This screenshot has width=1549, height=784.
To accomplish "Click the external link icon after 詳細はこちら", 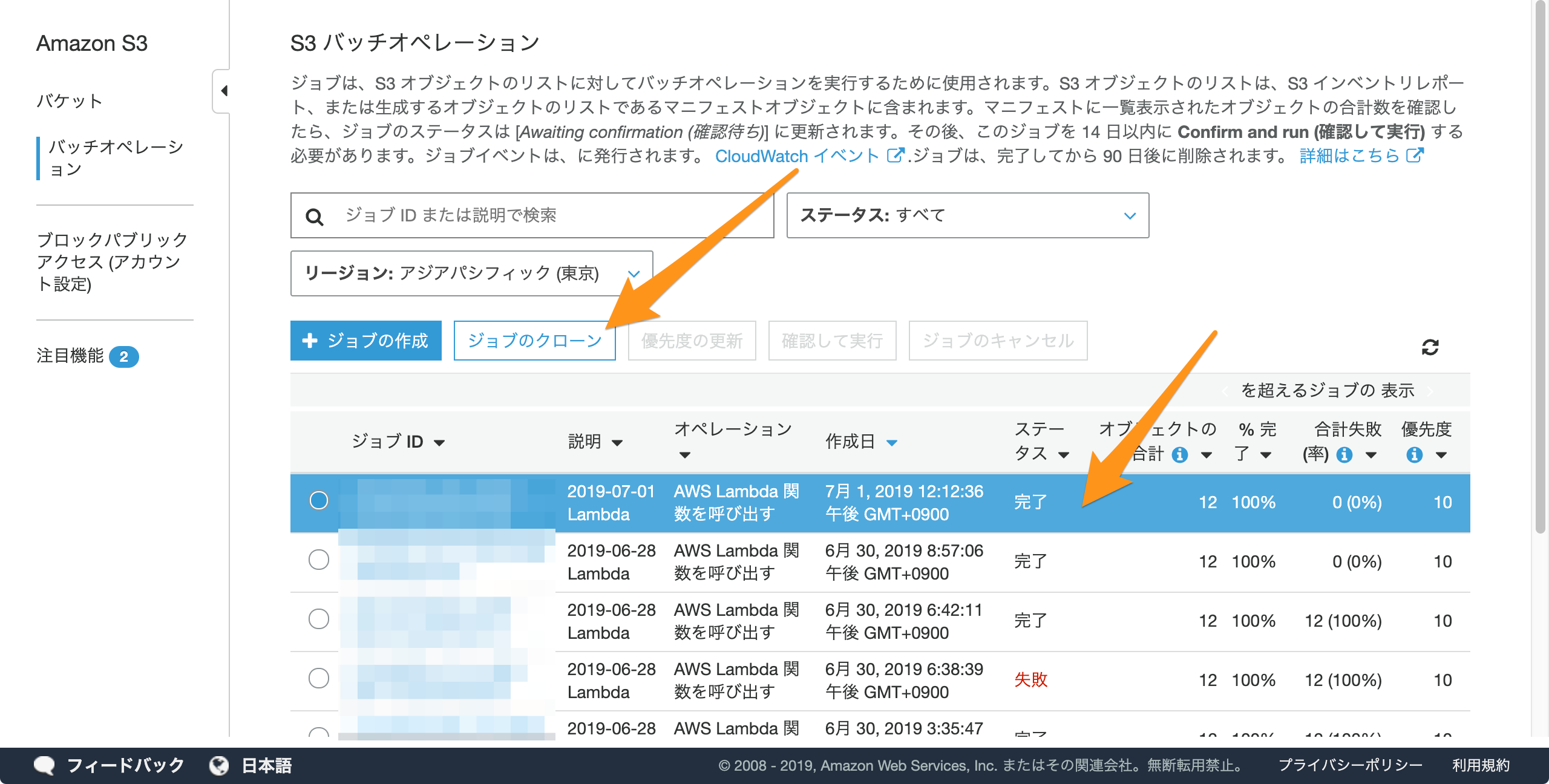I will (x=1415, y=155).
